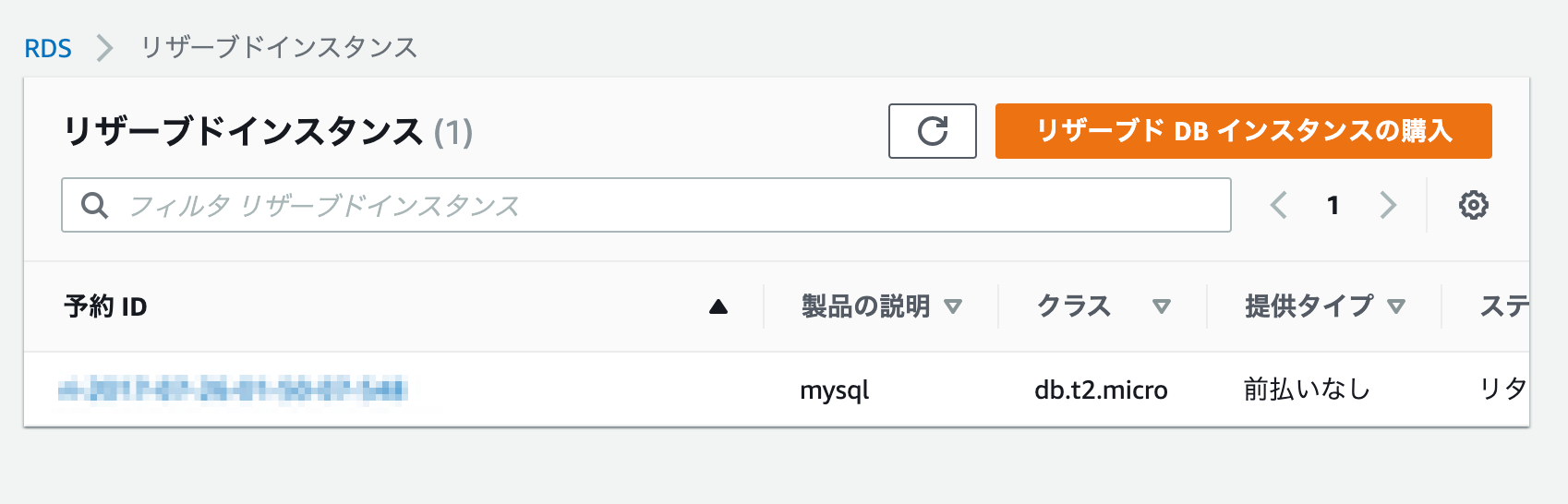Click リザーブド DB インスタンスの購入 button
Viewport: 1568px width, 504px height.
tap(1243, 131)
